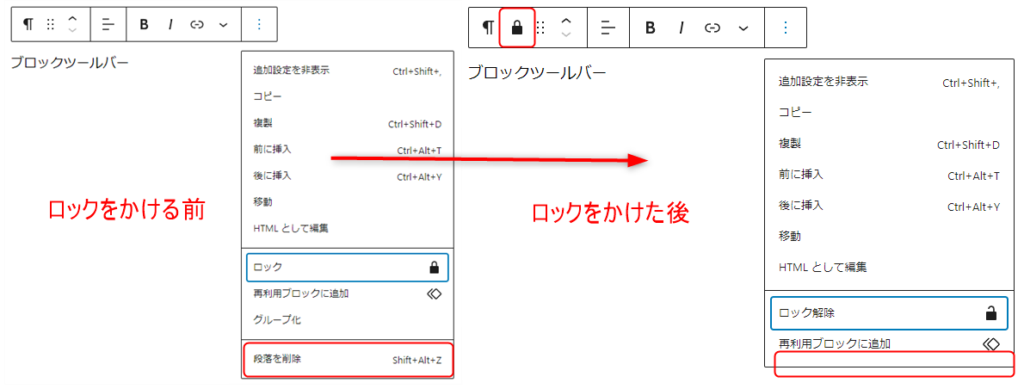Open alignment options in left toolbar
The image size is (1024, 389).
pos(108,24)
